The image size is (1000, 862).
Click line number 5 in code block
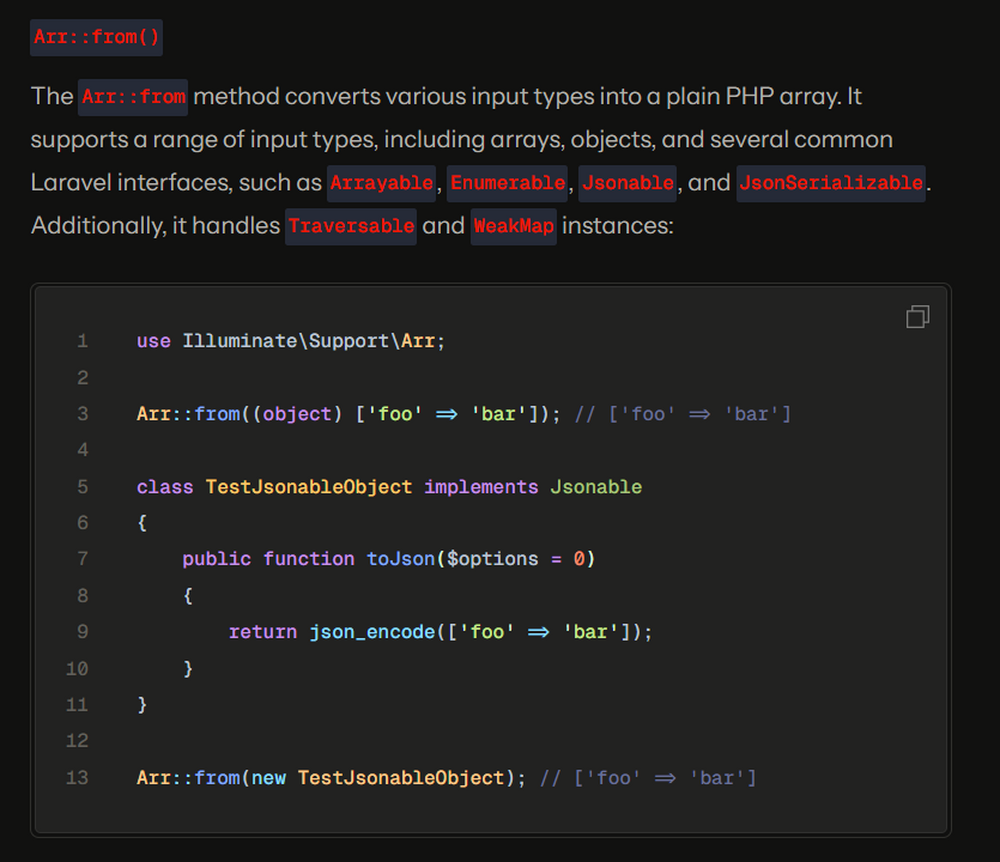pos(82,487)
